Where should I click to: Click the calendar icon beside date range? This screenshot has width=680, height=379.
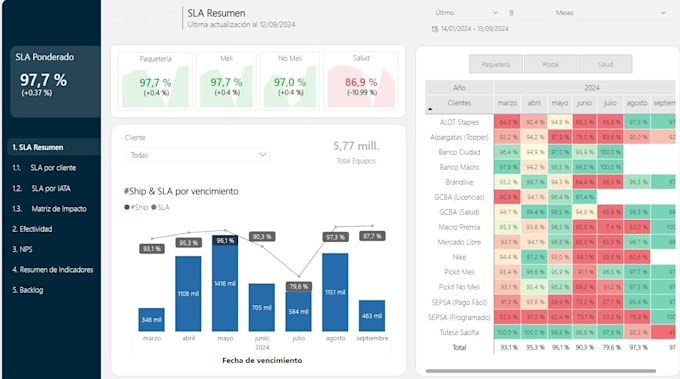coord(435,29)
